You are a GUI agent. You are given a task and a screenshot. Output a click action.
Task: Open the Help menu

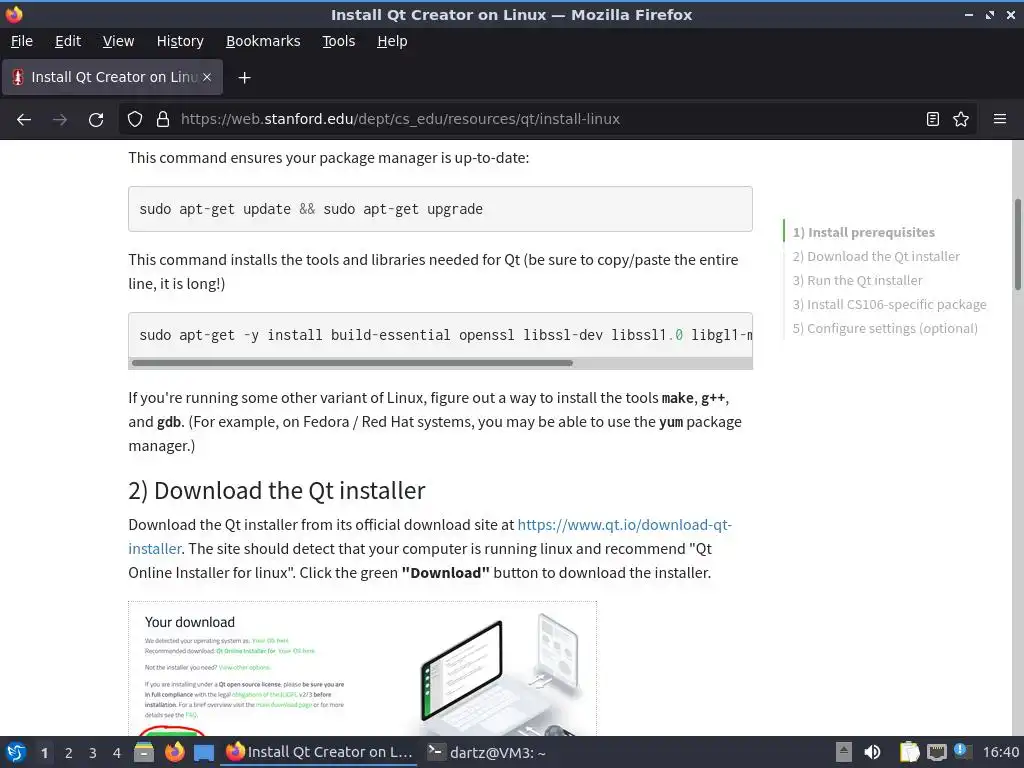(x=392, y=41)
